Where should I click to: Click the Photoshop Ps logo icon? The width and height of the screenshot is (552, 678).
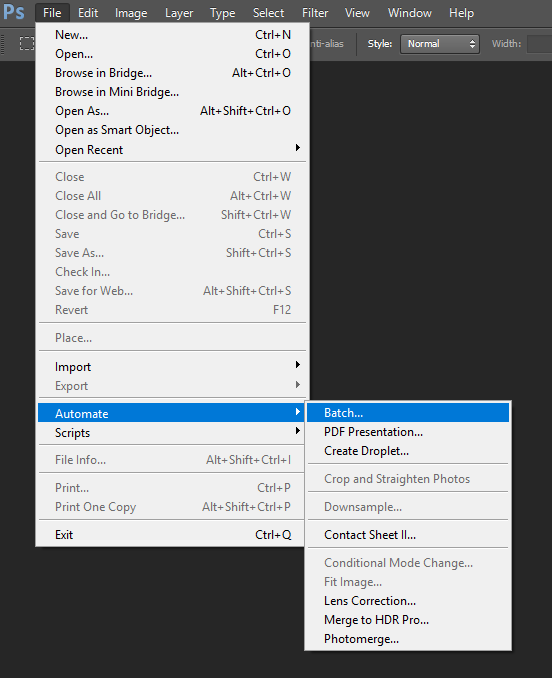pyautogui.click(x=13, y=12)
